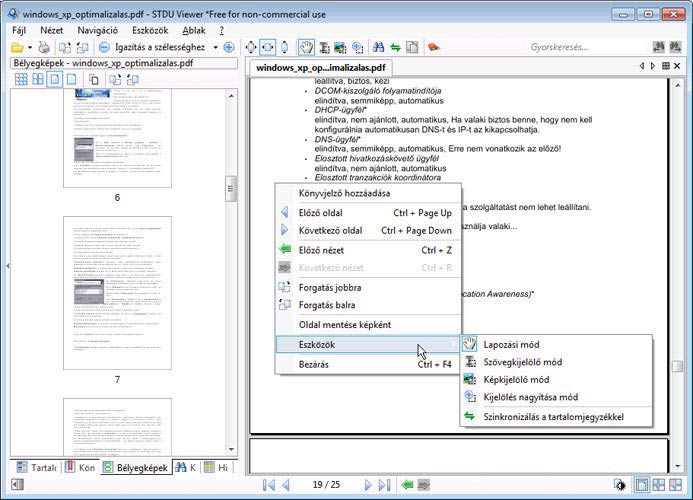Image resolution: width=693 pixels, height=500 pixels.
Task: Choose Könyvjelző hozzáadása in context menu
Action: [x=368, y=193]
